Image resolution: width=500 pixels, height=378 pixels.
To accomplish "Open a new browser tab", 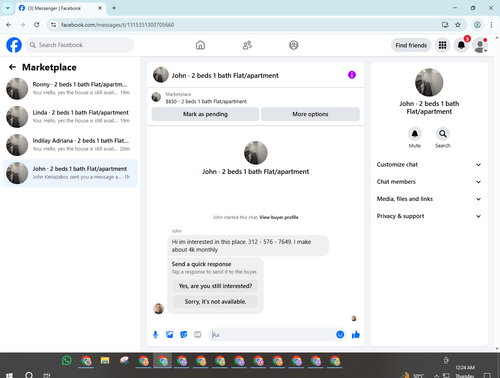I will click(114, 8).
